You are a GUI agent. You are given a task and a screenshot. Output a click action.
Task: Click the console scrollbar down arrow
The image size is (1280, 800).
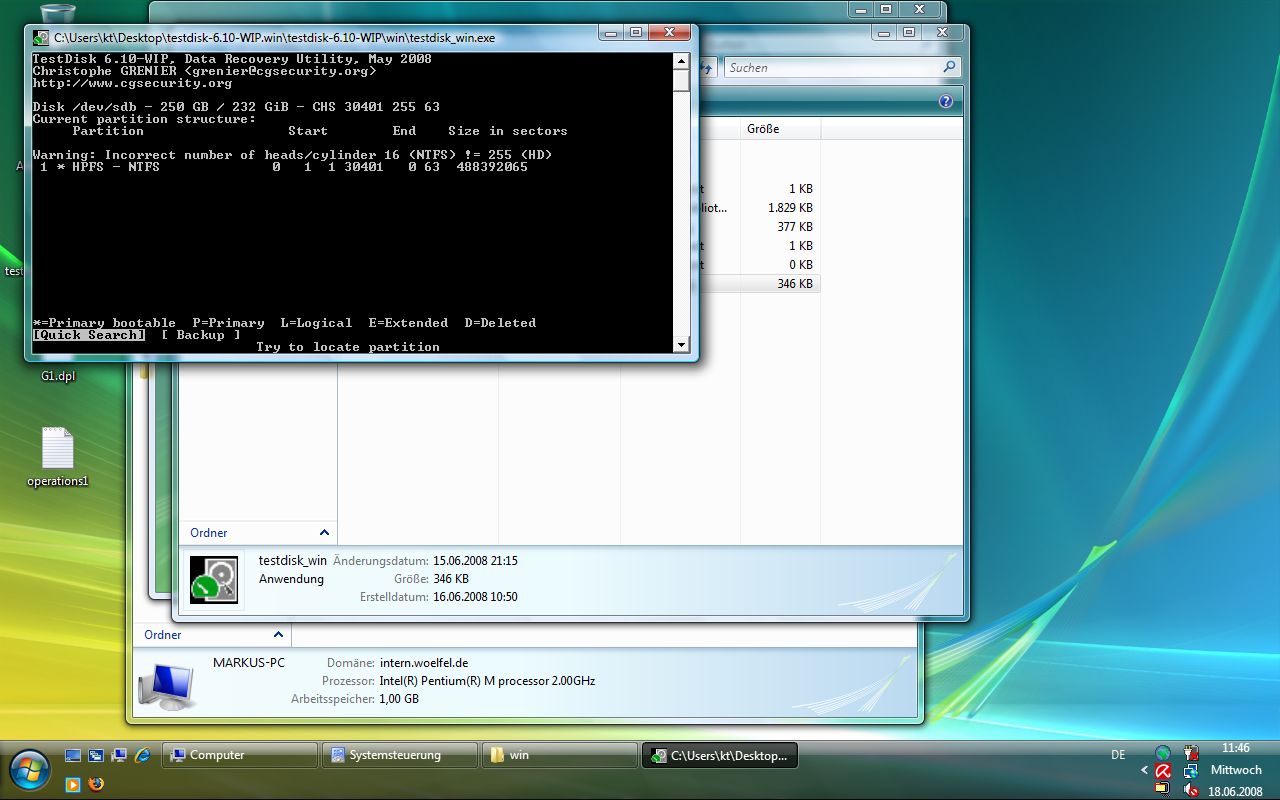[x=681, y=345]
